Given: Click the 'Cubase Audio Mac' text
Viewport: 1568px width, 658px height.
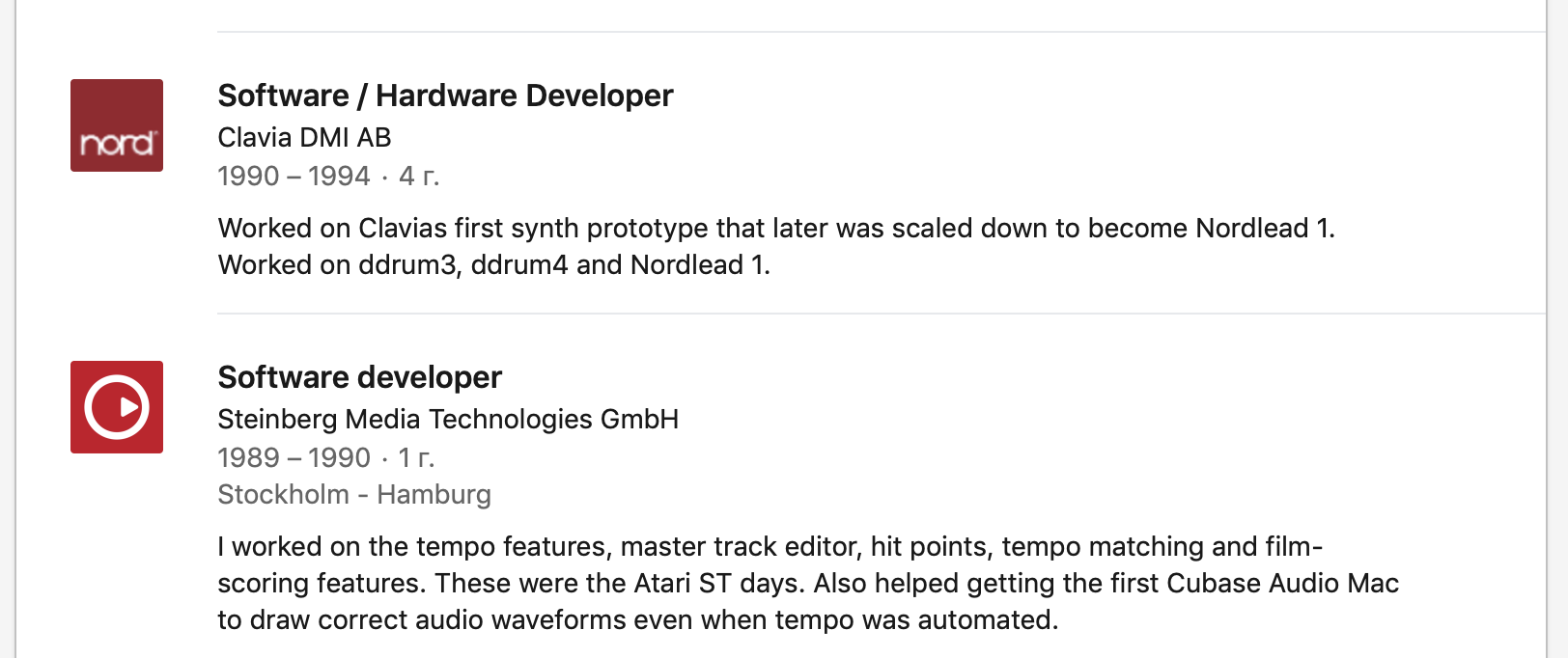Looking at the screenshot, I should 1282,584.
